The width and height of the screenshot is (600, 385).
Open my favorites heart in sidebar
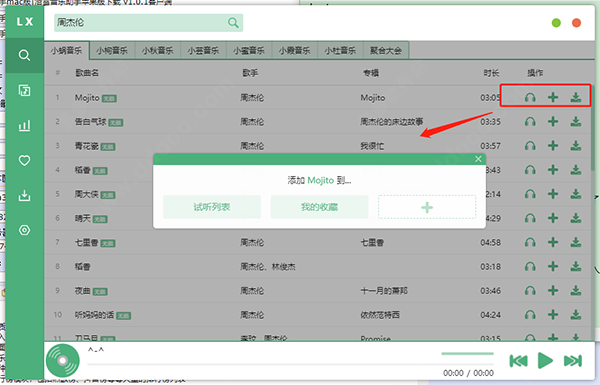[x=24, y=160]
